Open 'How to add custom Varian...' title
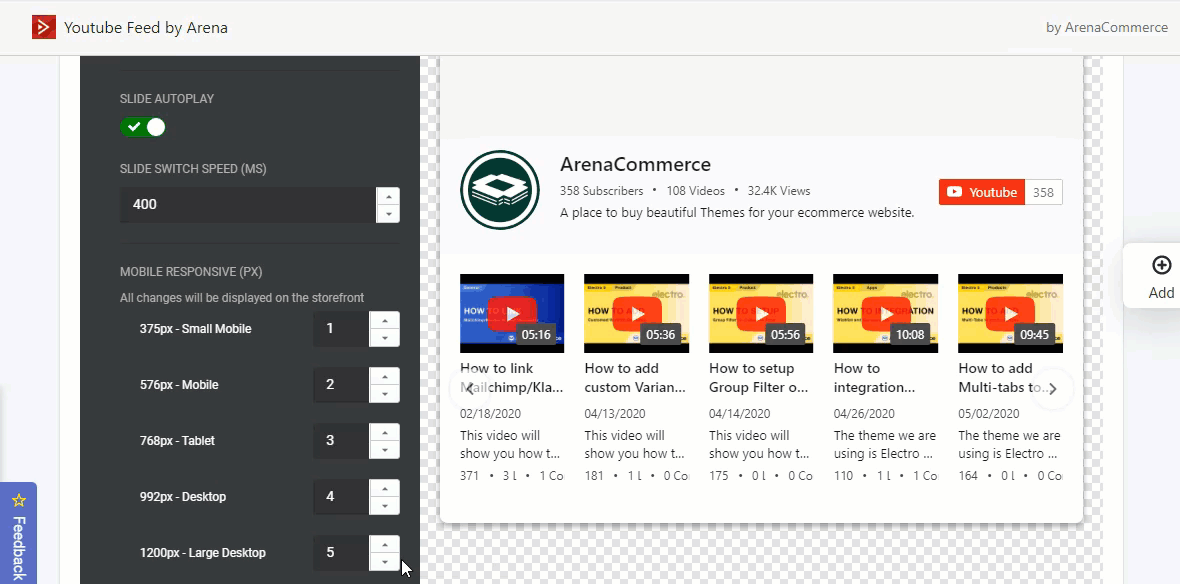 coord(636,378)
